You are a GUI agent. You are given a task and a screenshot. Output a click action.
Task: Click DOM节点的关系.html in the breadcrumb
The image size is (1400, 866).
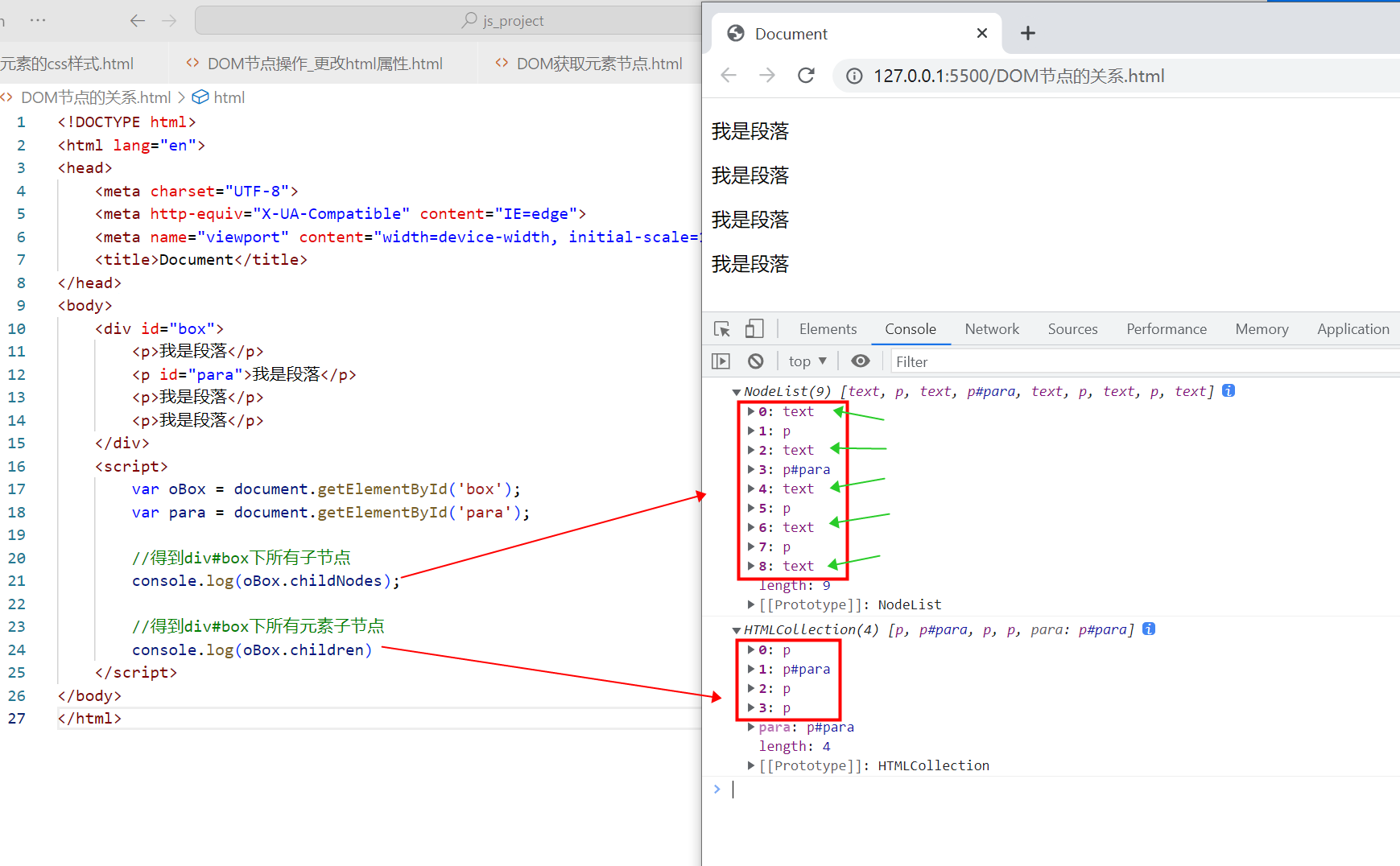click(96, 97)
